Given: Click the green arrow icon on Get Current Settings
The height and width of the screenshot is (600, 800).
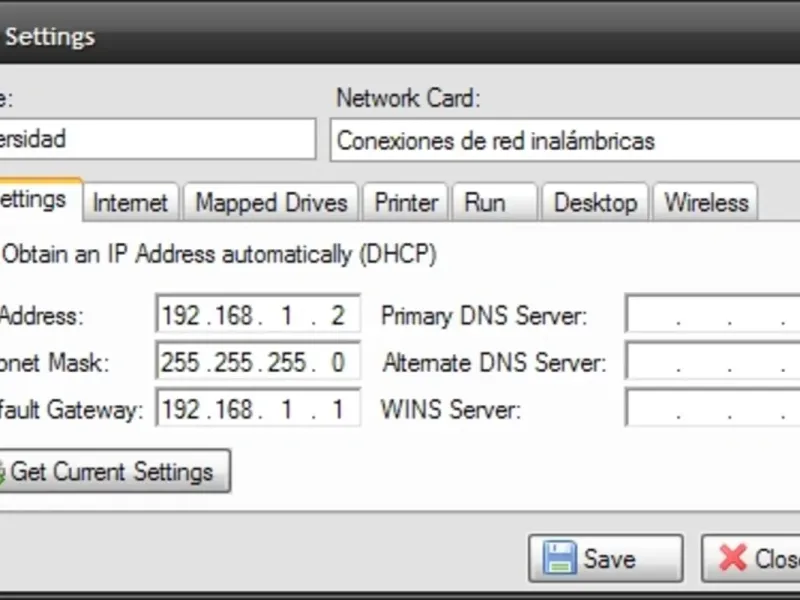Looking at the screenshot, I should (2, 472).
